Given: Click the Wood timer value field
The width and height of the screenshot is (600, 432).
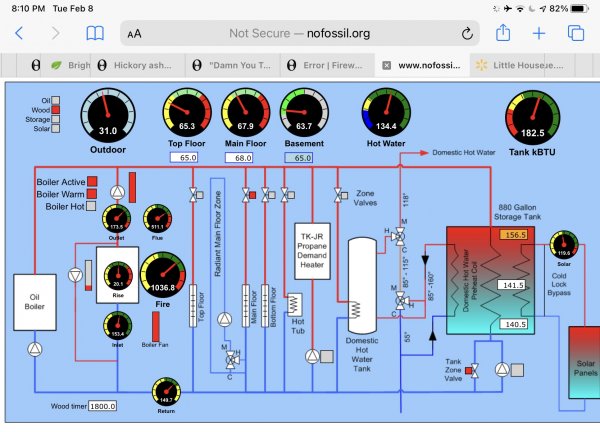Looking at the screenshot, I should coord(102,406).
